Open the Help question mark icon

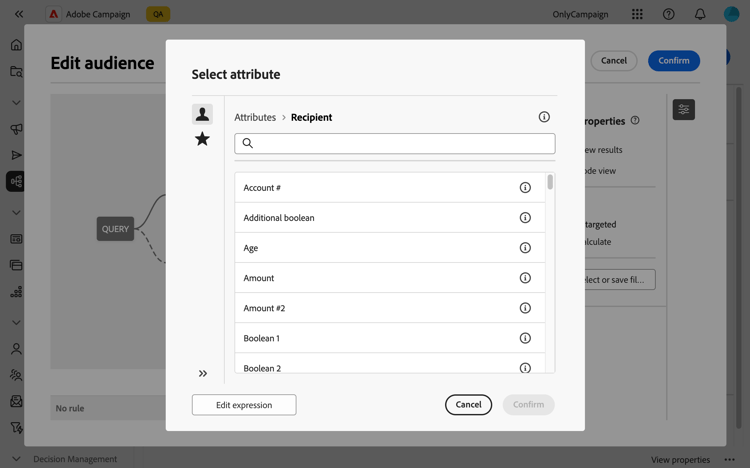tap(669, 14)
